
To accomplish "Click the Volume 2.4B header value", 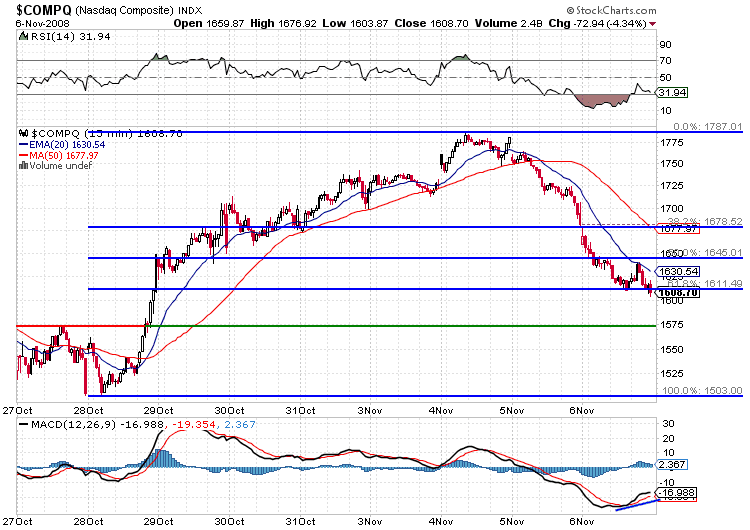I will tap(507, 23).
